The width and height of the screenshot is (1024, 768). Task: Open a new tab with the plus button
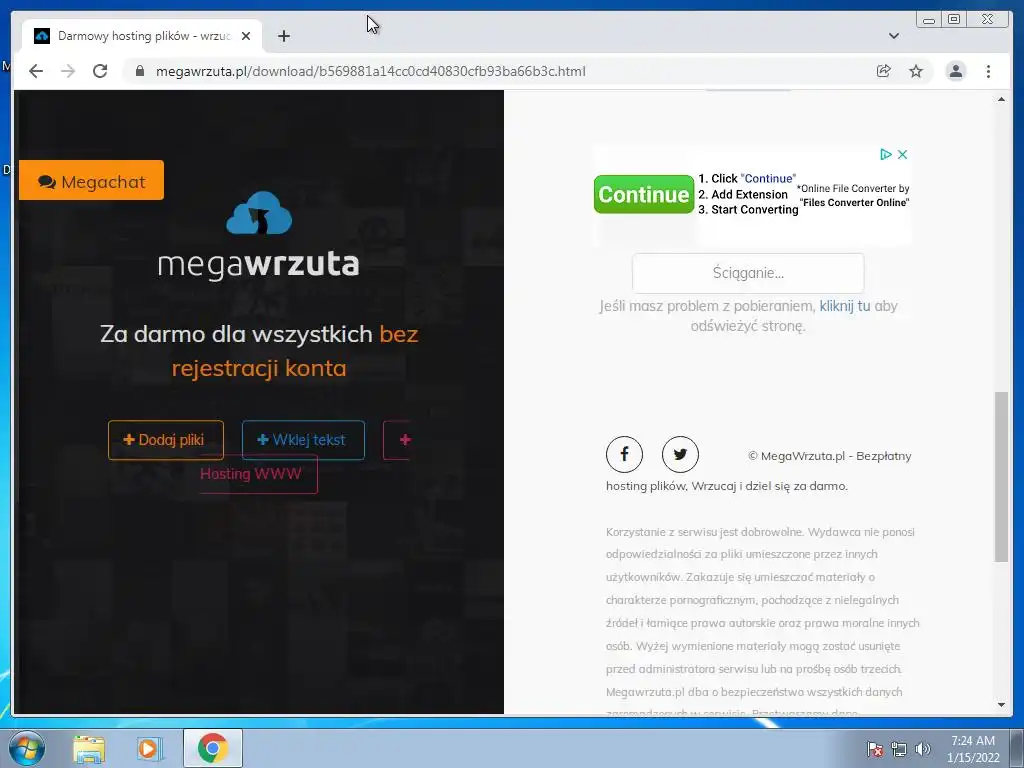(283, 36)
